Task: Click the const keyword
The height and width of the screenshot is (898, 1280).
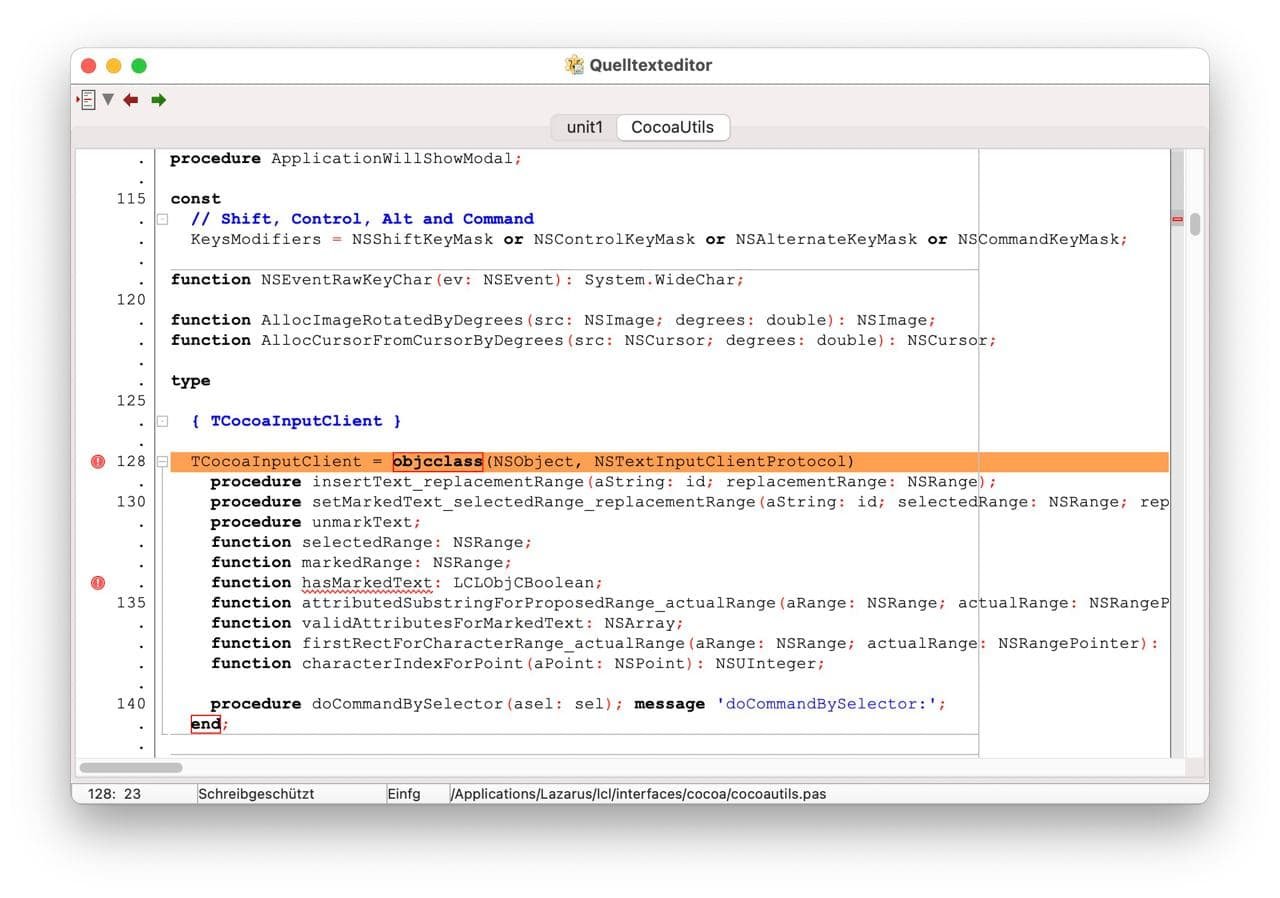Action: point(195,198)
